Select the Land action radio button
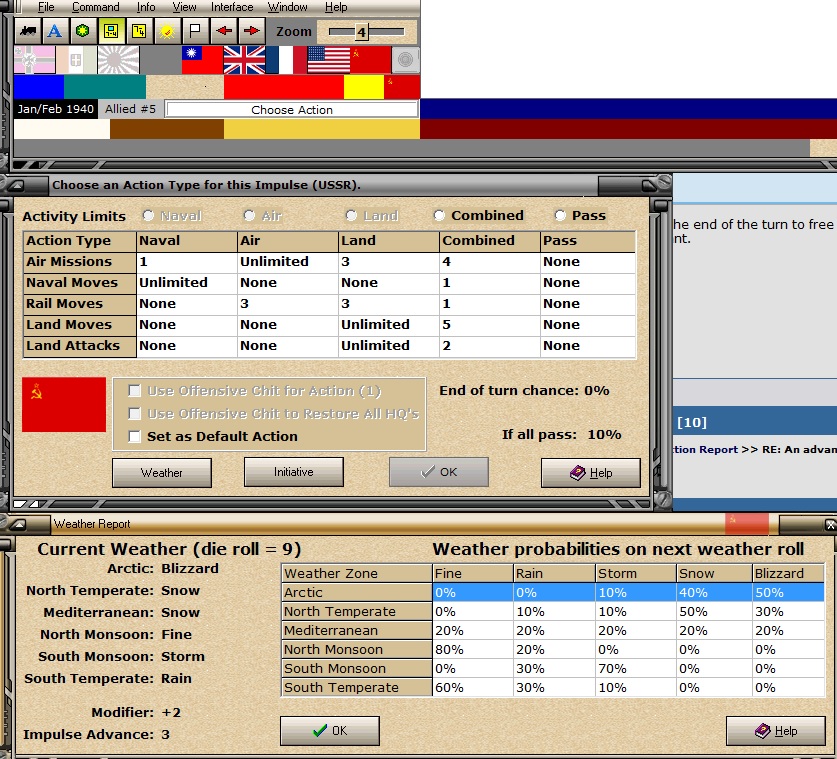The image size is (837, 759). (x=351, y=216)
